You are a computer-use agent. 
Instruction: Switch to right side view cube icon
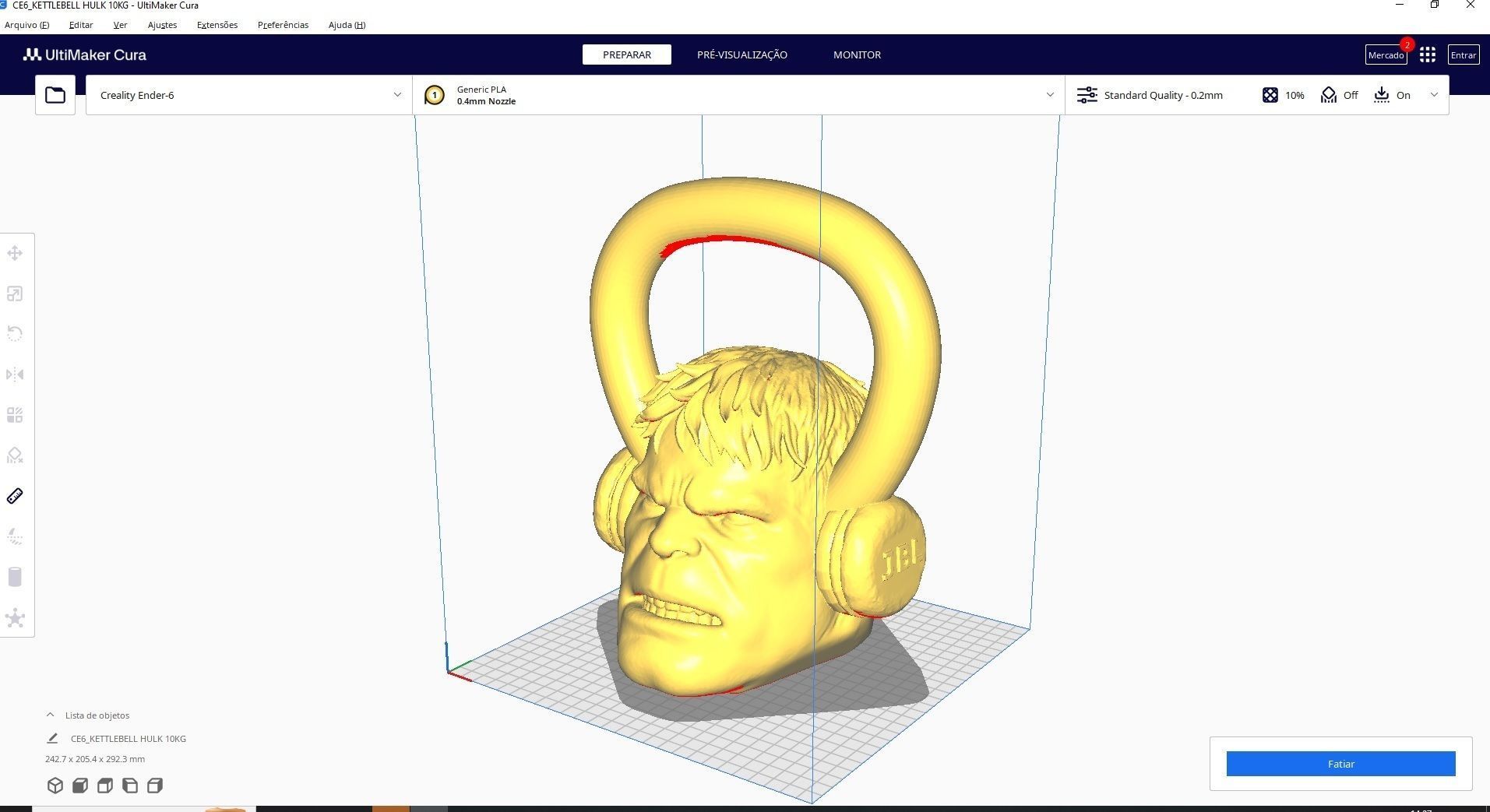tap(155, 786)
